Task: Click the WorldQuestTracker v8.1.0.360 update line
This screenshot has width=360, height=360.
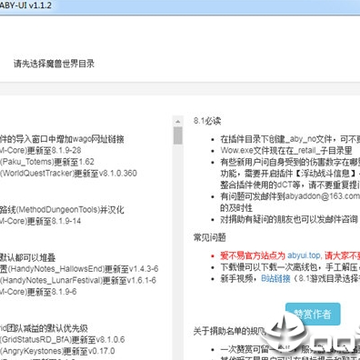Action: click(x=68, y=173)
